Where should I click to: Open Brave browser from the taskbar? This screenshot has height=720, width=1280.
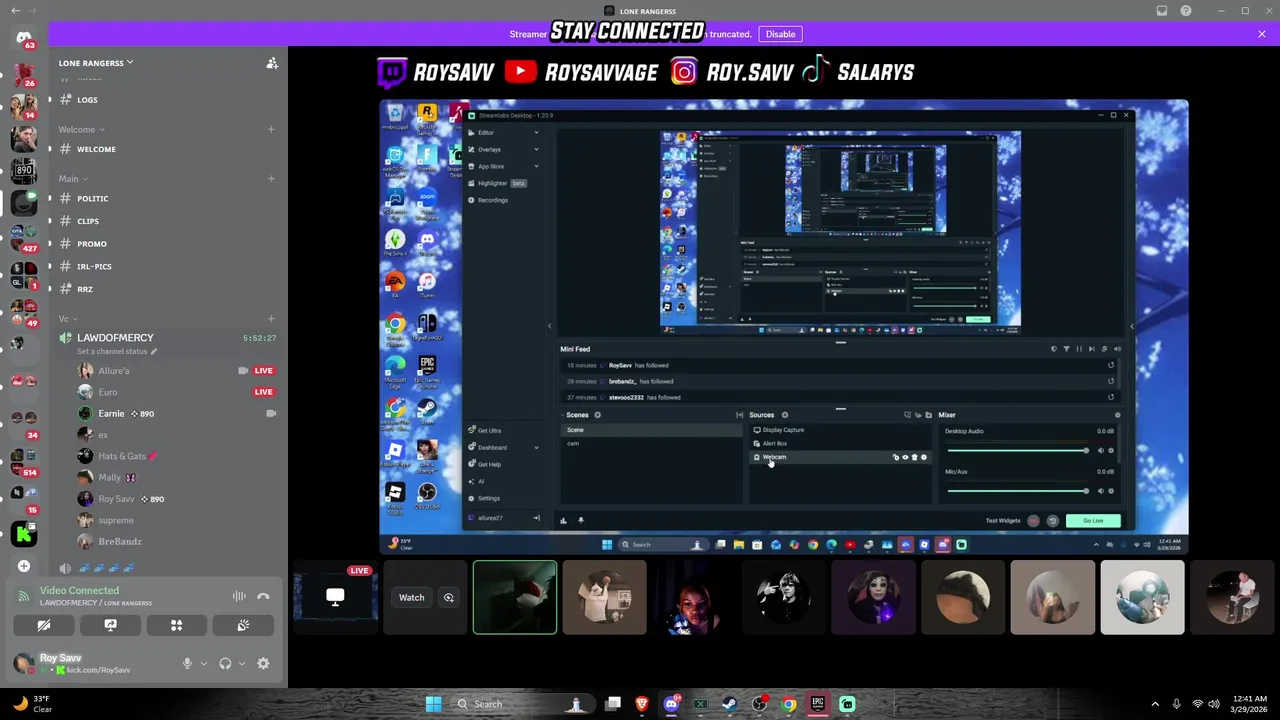[642, 704]
